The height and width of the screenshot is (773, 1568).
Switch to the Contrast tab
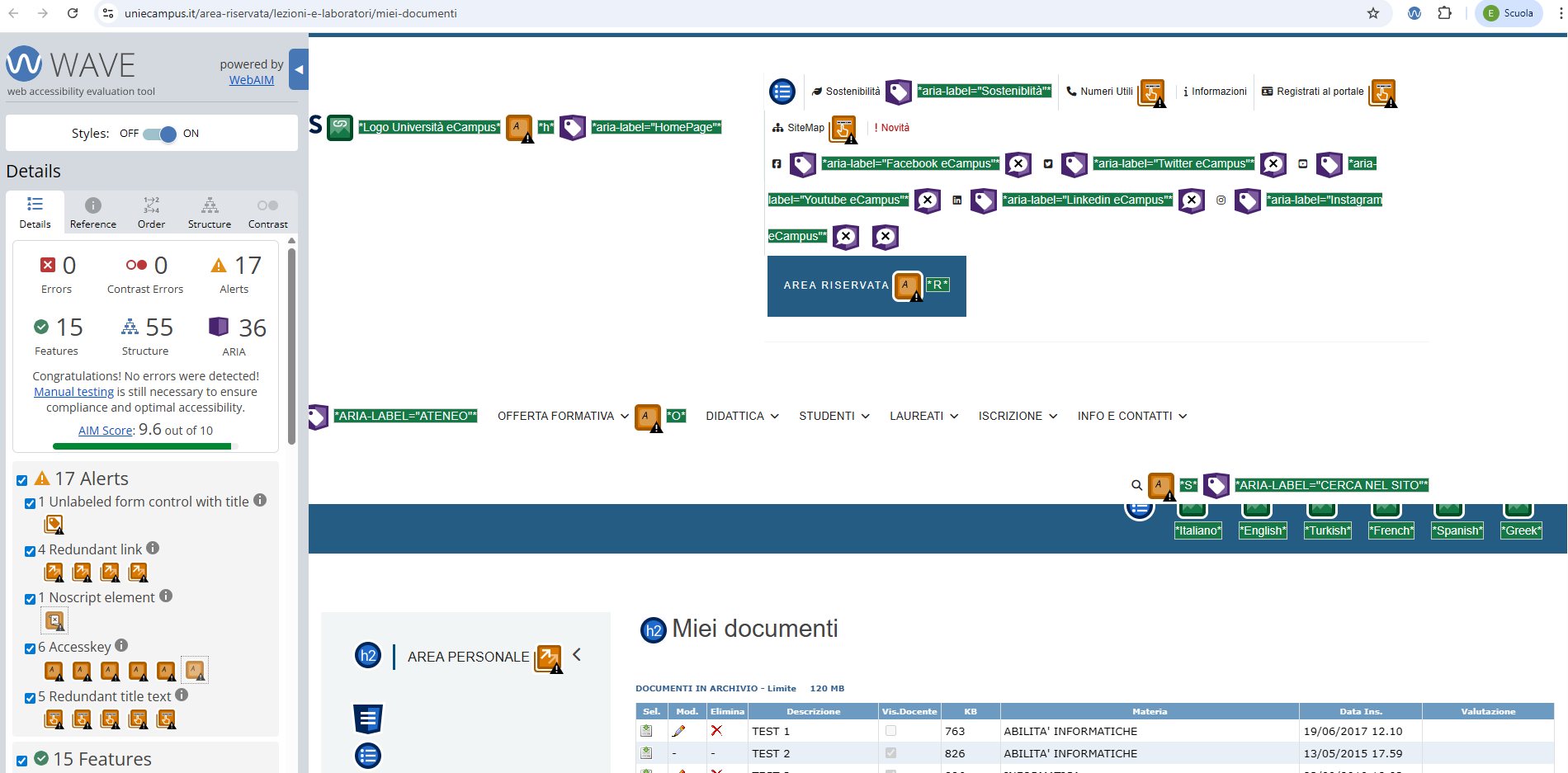tap(268, 212)
